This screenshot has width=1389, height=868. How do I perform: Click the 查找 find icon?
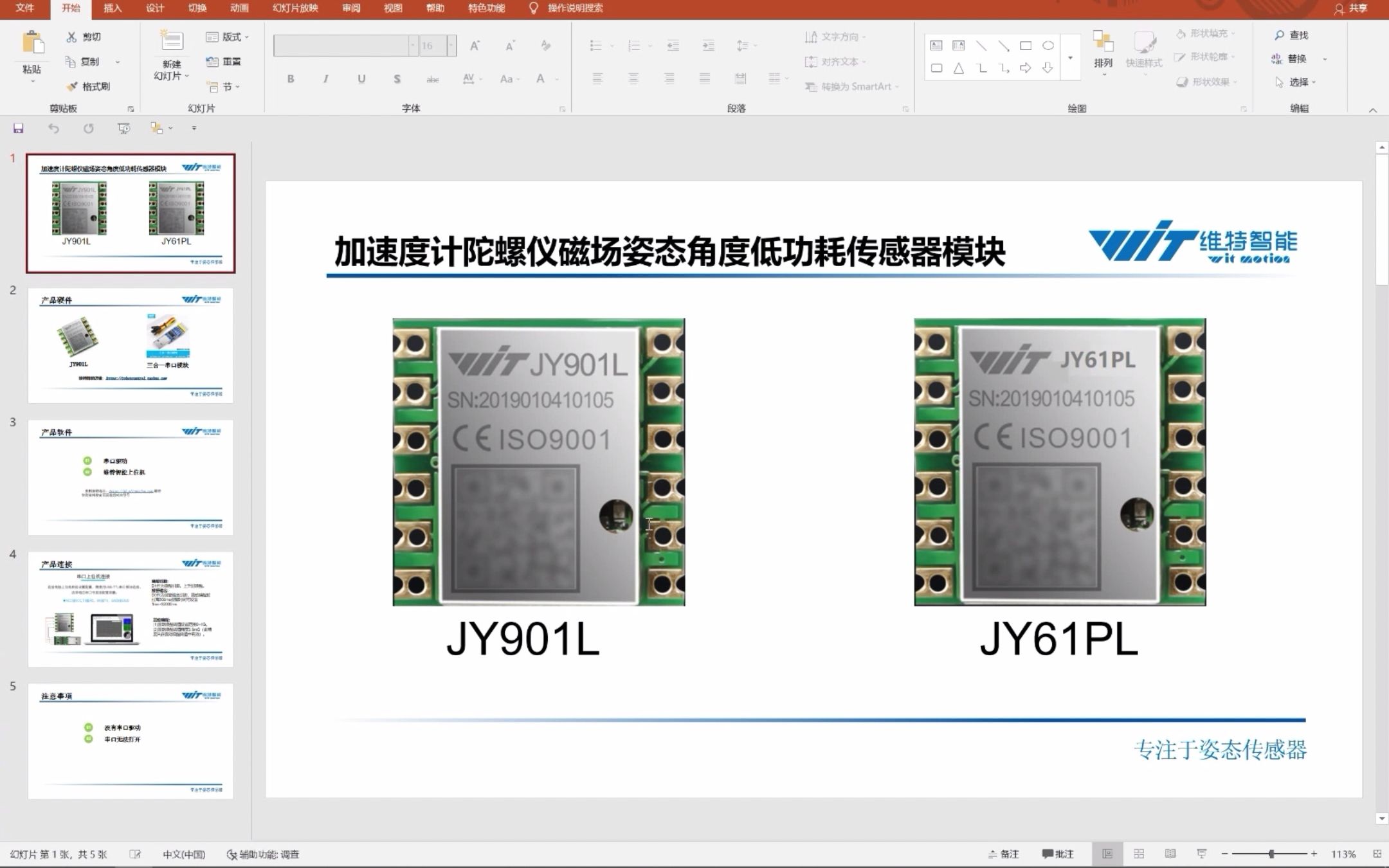tap(1280, 35)
